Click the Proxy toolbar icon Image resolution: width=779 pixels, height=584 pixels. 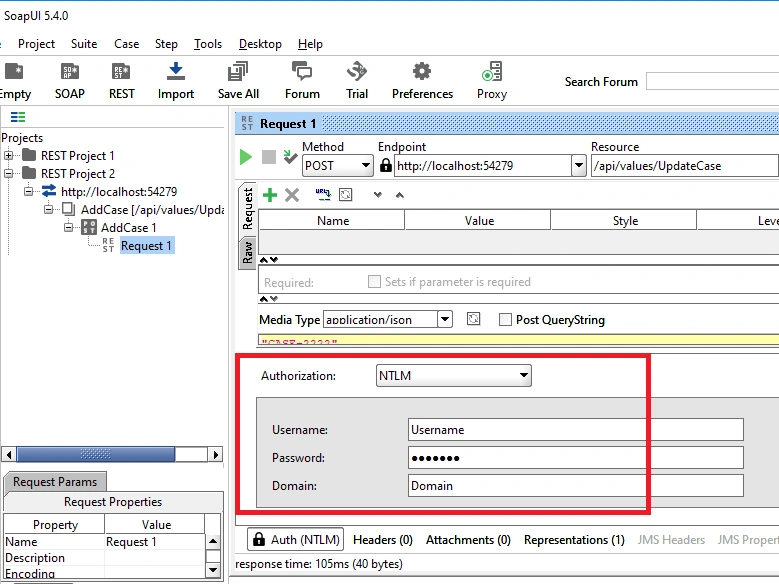[492, 72]
